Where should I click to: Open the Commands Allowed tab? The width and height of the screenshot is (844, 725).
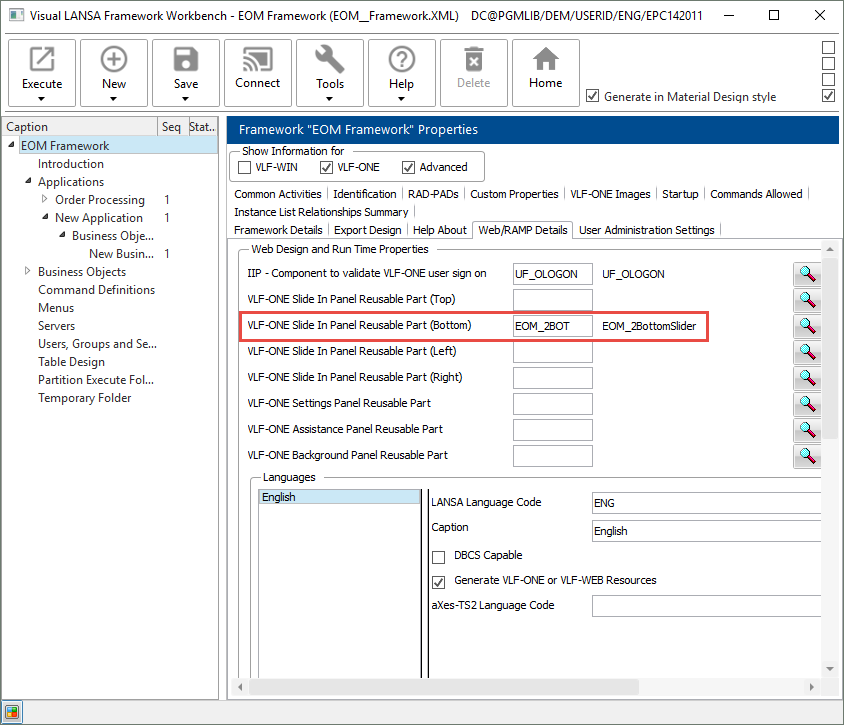pos(756,194)
